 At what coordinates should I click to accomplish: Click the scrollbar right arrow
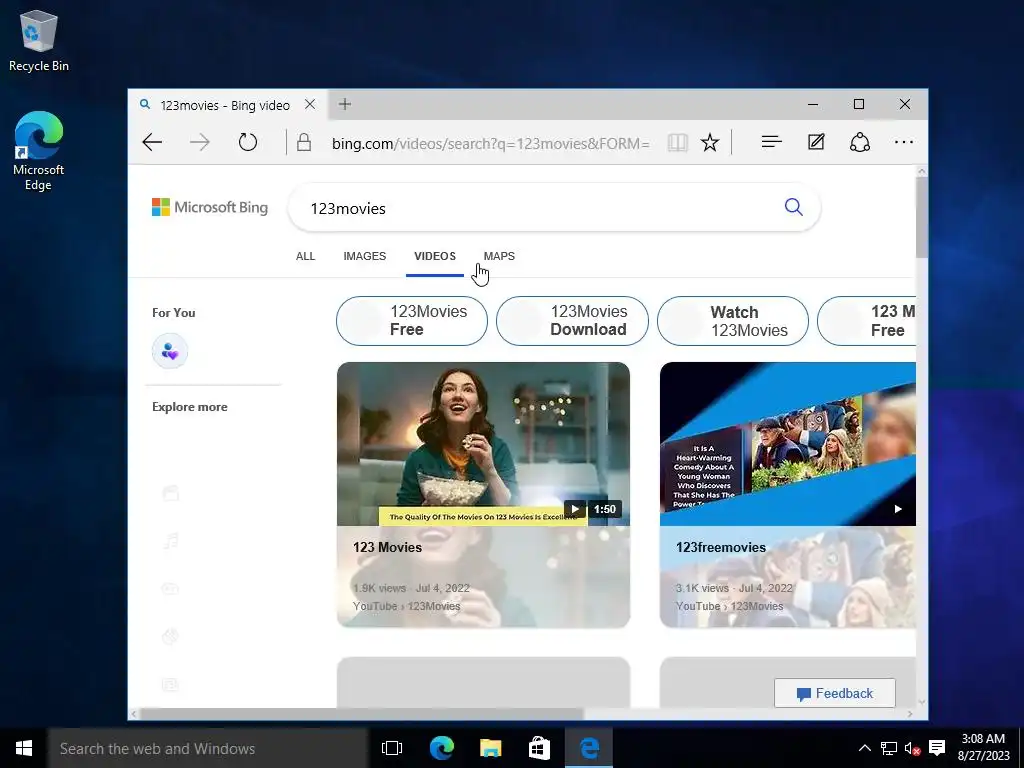click(x=910, y=714)
